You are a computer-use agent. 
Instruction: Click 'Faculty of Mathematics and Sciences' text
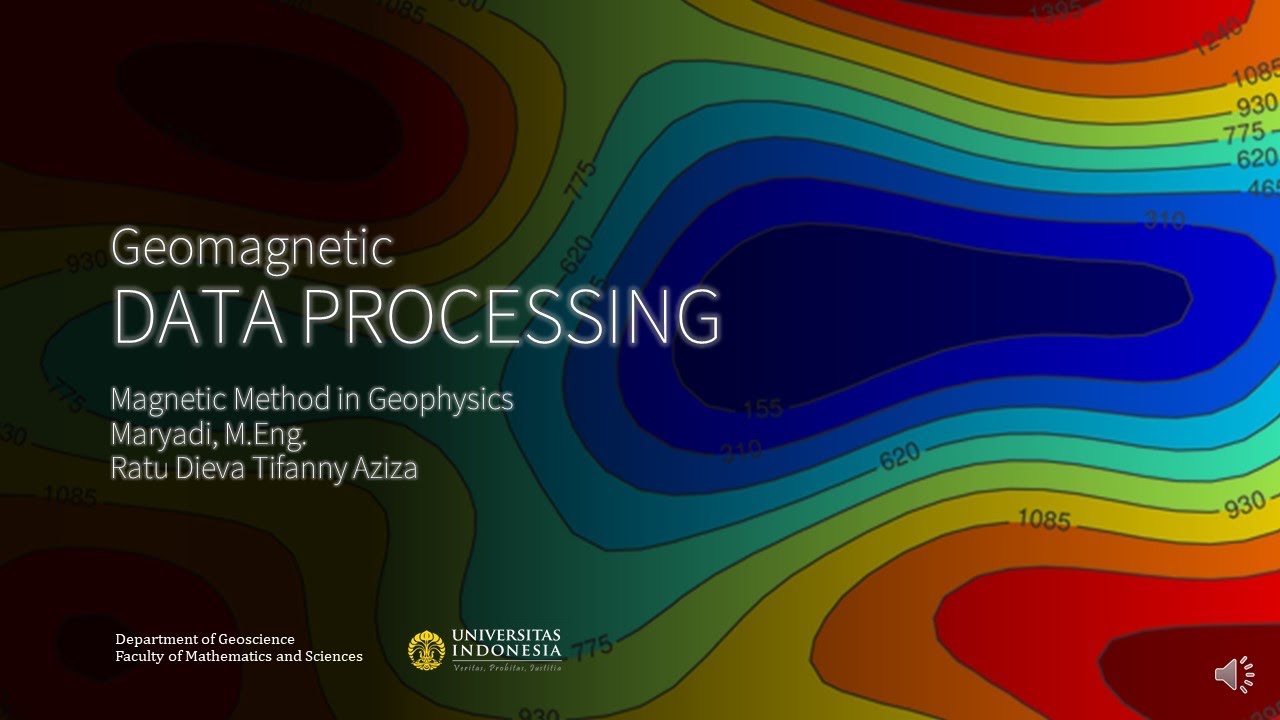click(239, 656)
